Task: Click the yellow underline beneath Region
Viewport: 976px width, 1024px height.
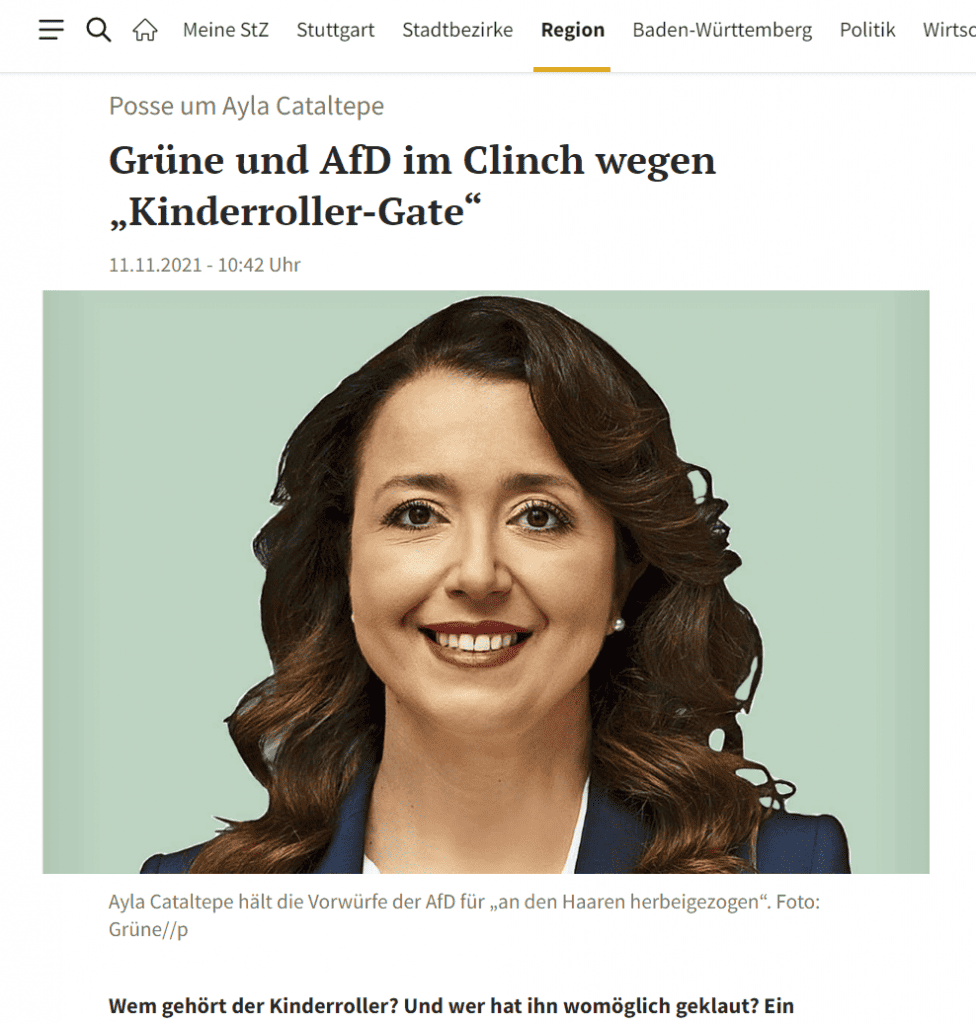Action: click(572, 69)
